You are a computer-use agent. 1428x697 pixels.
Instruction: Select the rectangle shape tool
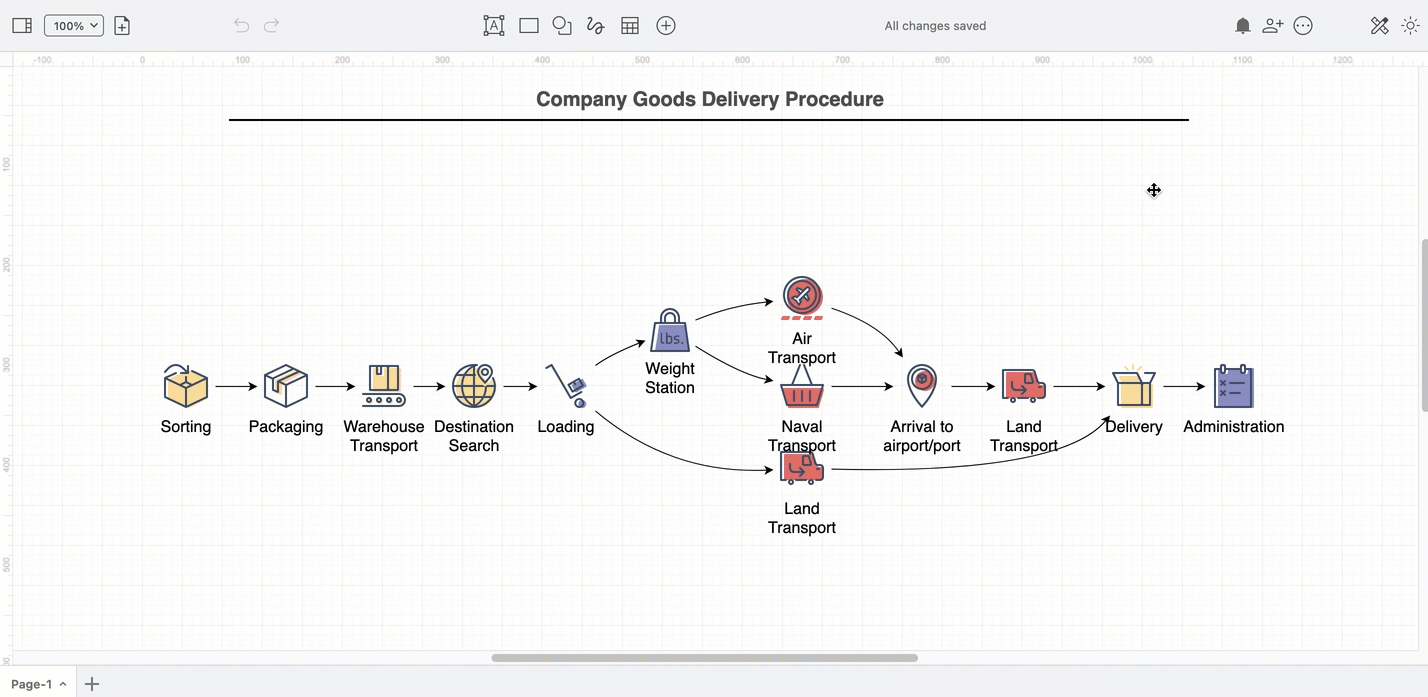pos(529,26)
